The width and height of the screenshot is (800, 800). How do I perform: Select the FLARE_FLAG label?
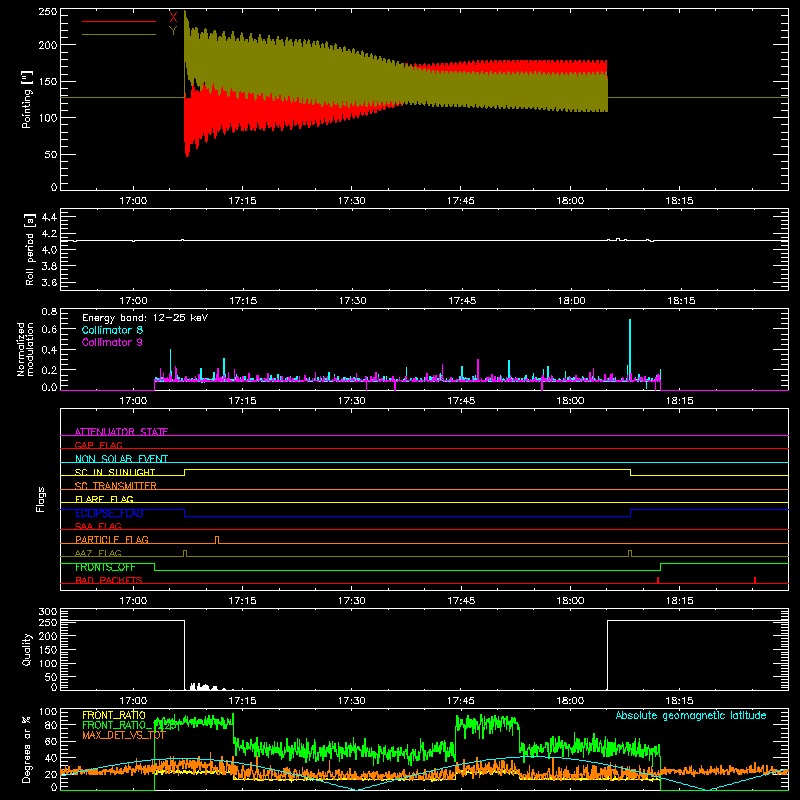pyautogui.click(x=104, y=499)
